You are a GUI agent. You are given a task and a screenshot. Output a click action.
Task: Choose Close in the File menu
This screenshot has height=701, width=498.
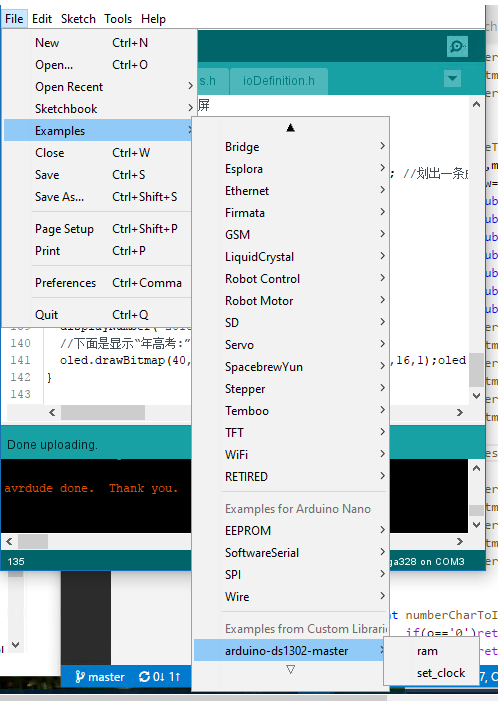(x=98, y=153)
